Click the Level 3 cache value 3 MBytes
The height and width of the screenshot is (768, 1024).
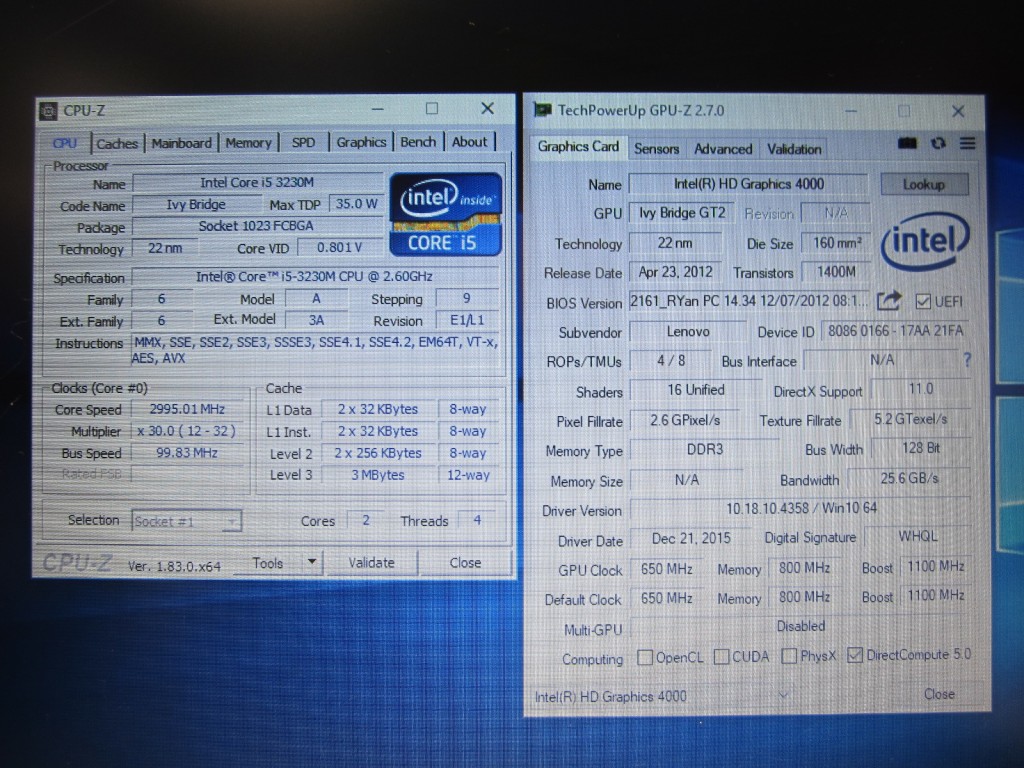377,475
